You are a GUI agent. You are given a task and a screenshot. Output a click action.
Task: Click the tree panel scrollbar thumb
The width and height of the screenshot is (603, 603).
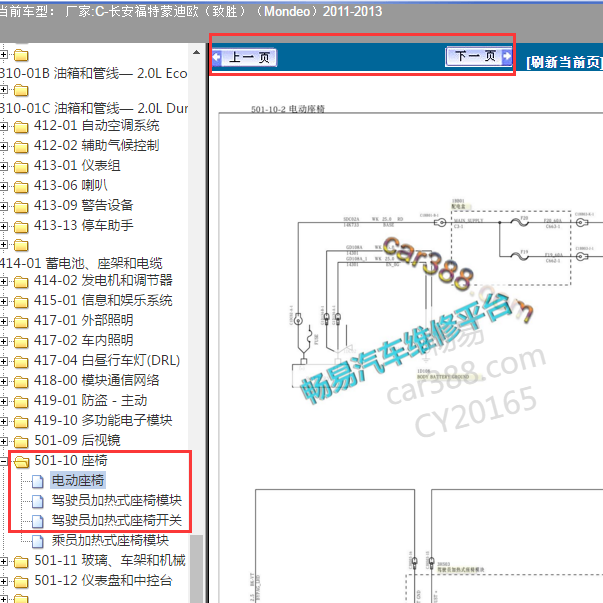tap(197, 569)
